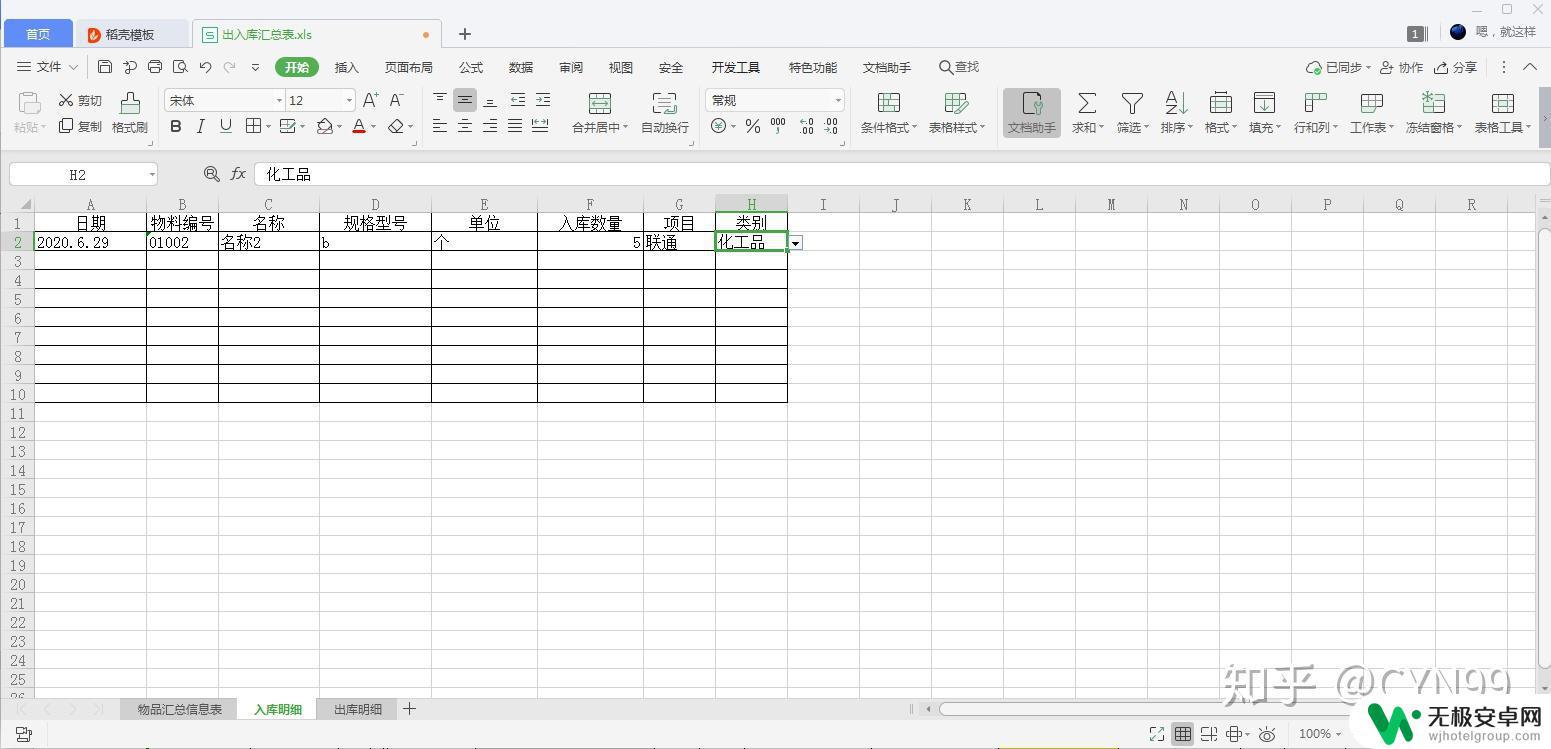Open Conditional Formatting (条件格式)

pyautogui.click(x=888, y=112)
